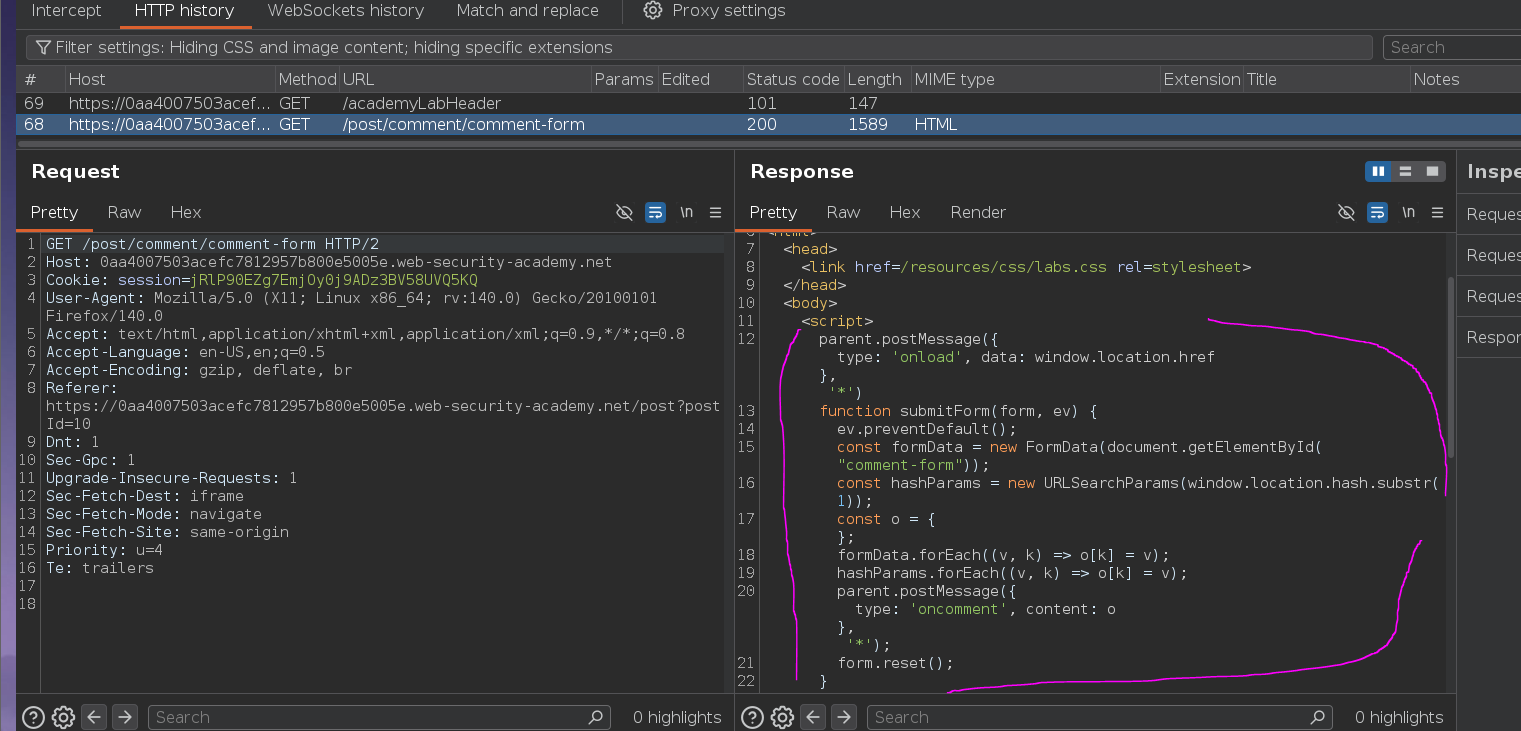Open the Response panel hamburger menu

point(1438,212)
